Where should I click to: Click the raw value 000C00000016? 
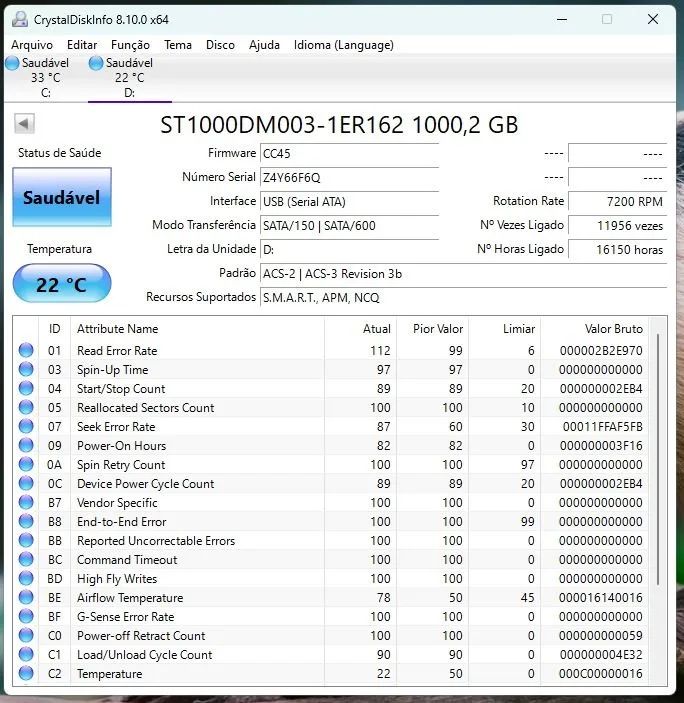click(x=601, y=673)
